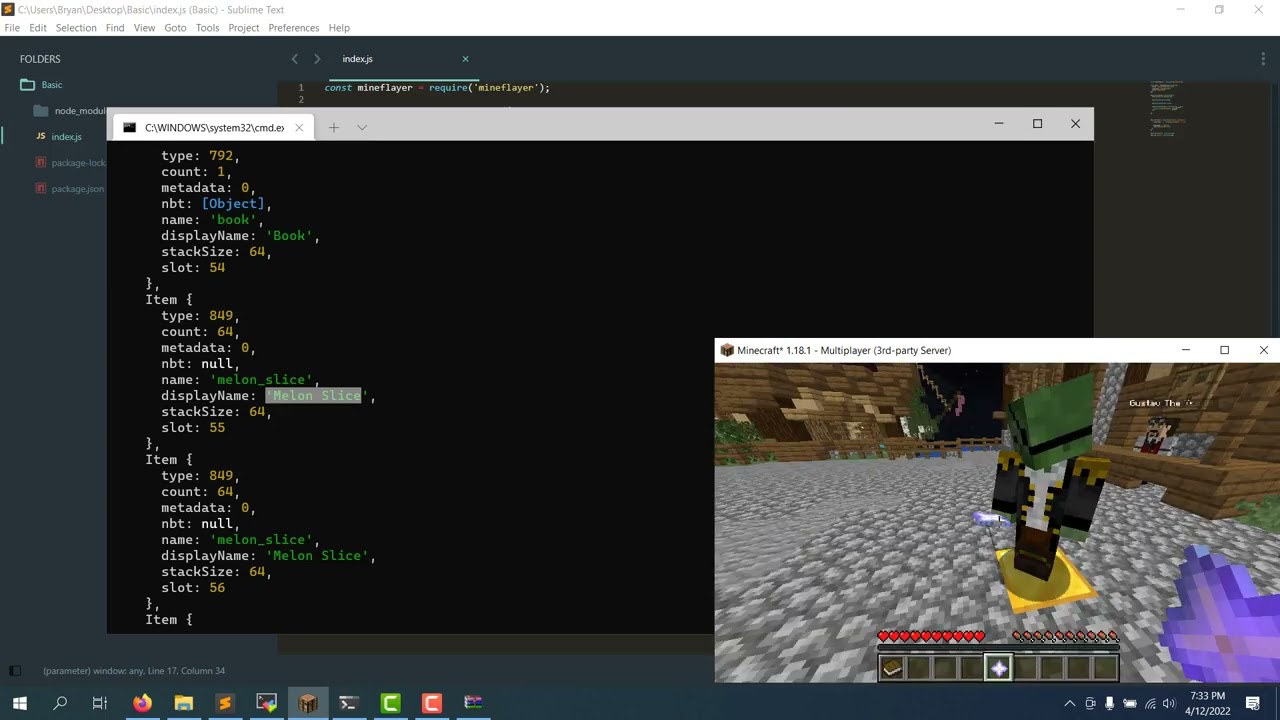
Task: Switch to the index.js editor tab
Action: pyautogui.click(x=358, y=59)
